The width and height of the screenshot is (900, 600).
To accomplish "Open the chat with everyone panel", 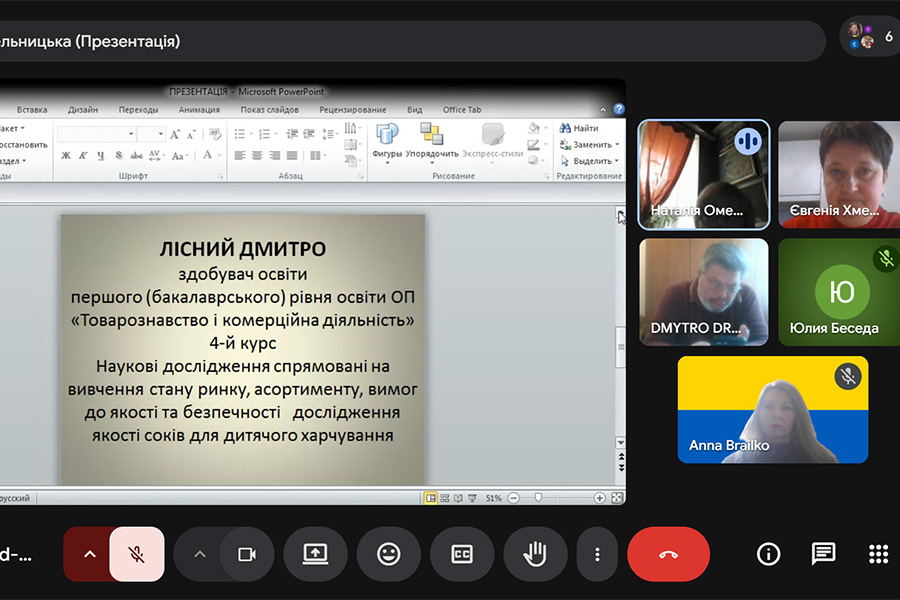I will pos(823,554).
